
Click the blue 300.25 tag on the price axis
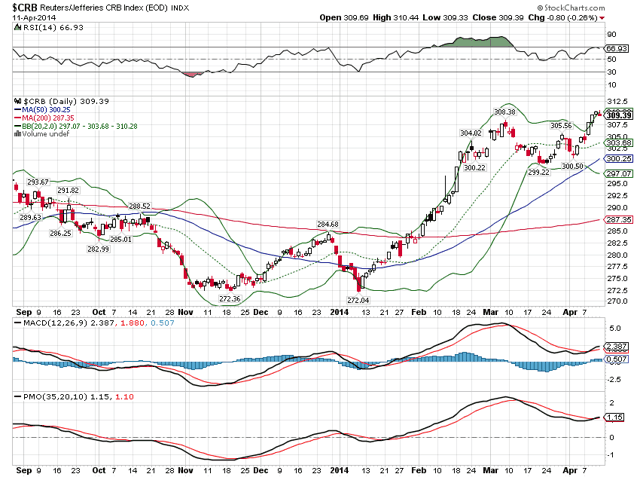point(618,159)
